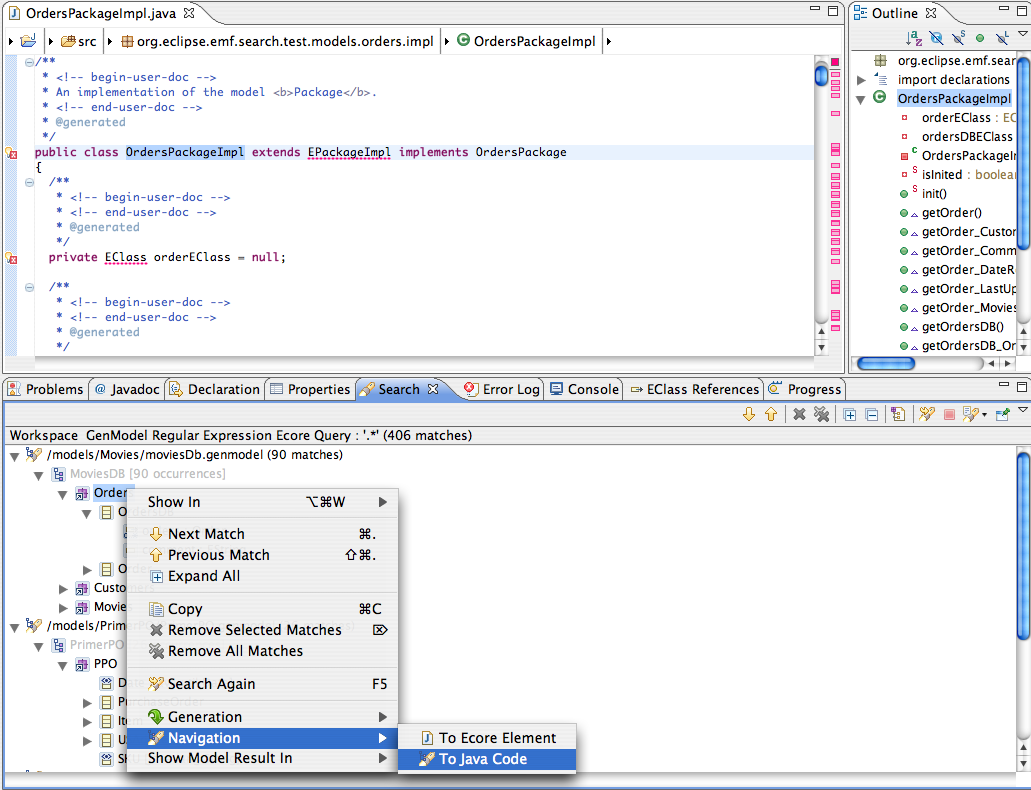The width and height of the screenshot is (1031, 790).
Task: Click Outline horizontal scrollbar thumb
Action: point(886,363)
